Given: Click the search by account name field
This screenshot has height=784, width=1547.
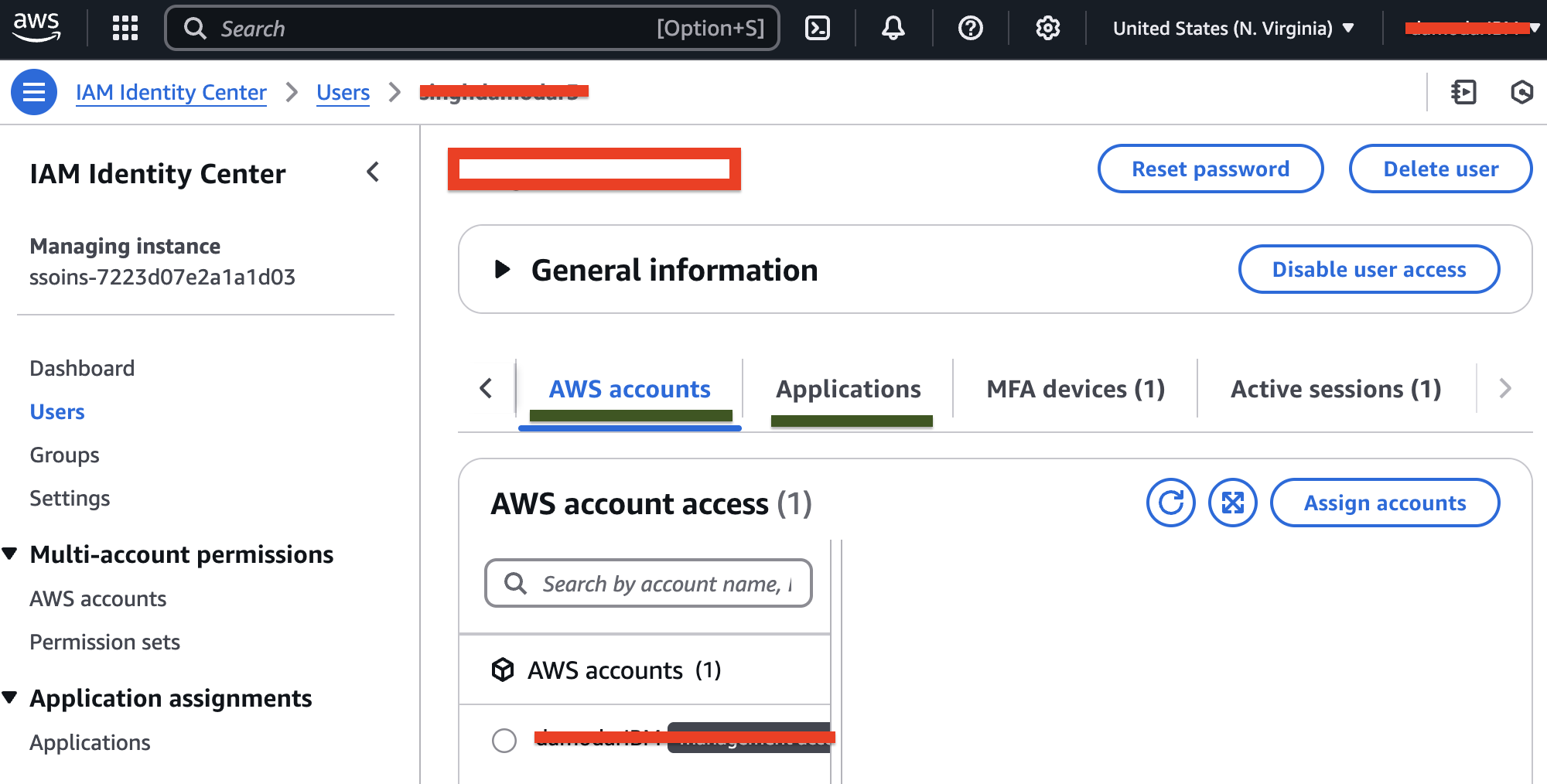Looking at the screenshot, I should coord(665,584).
